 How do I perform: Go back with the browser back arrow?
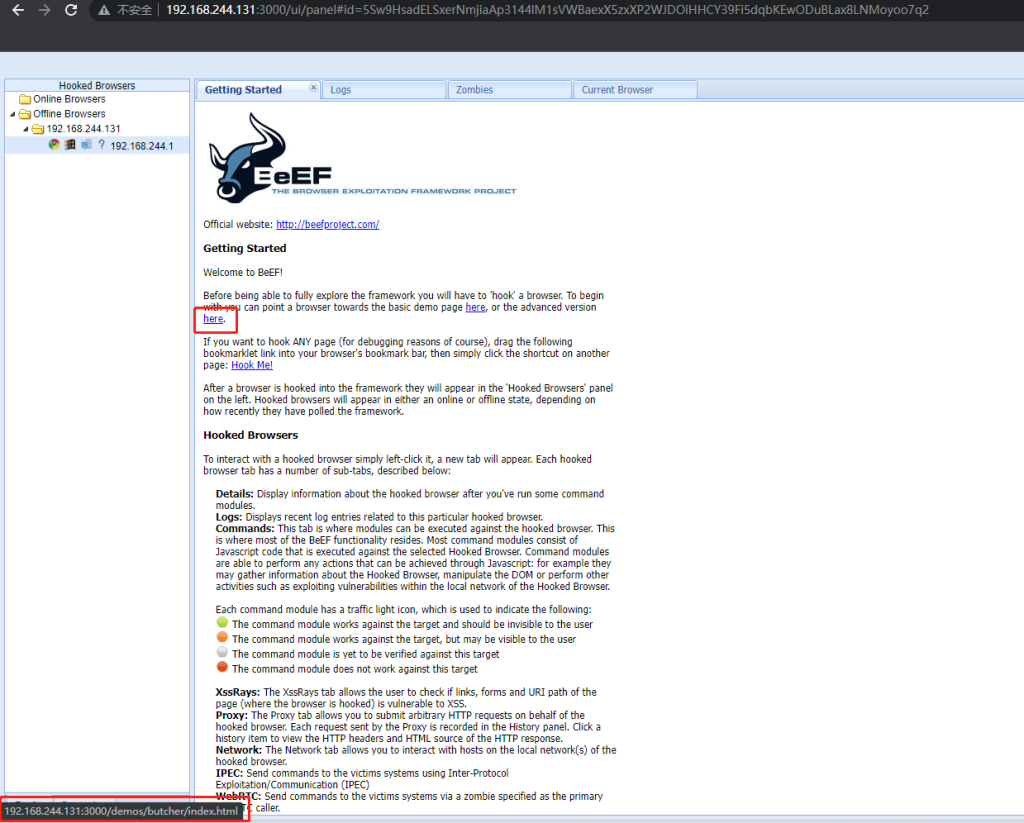point(18,10)
